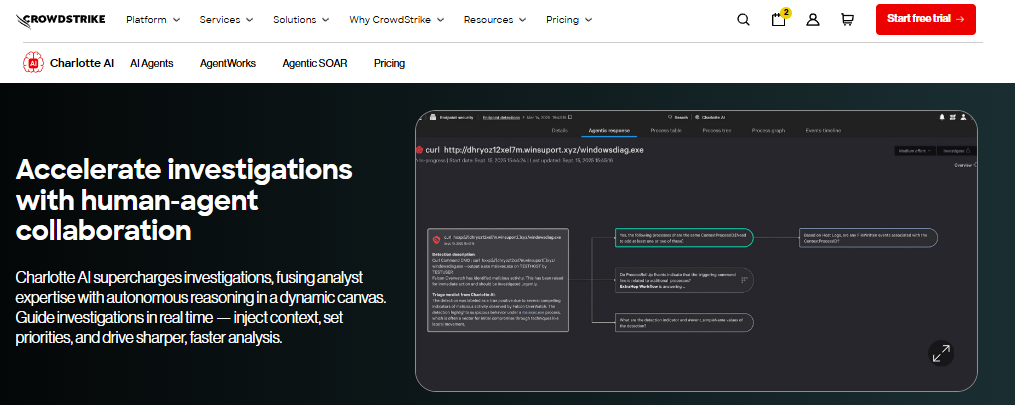The width and height of the screenshot is (1015, 405).
Task: Expand the Resources menu
Action: (x=495, y=19)
